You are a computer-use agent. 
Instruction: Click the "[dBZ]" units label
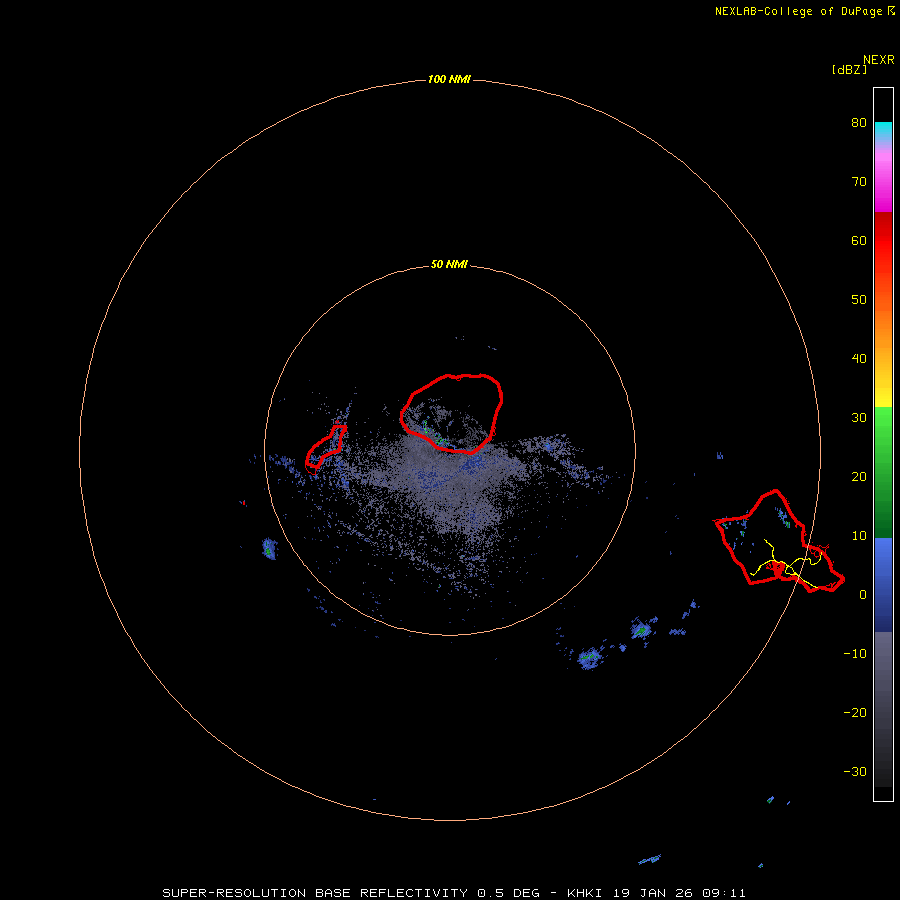(x=849, y=70)
